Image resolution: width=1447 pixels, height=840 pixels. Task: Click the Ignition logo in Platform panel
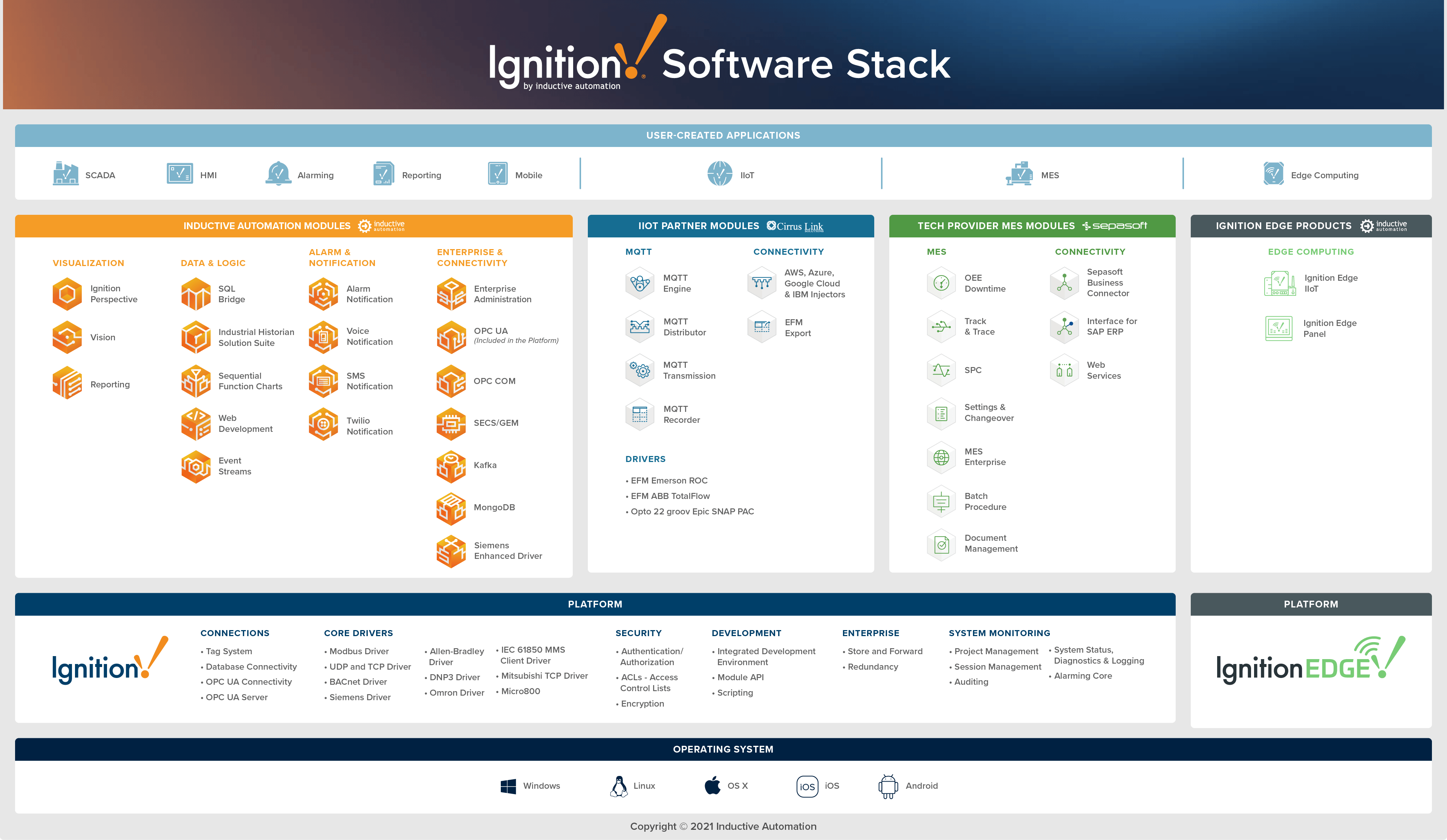110,660
